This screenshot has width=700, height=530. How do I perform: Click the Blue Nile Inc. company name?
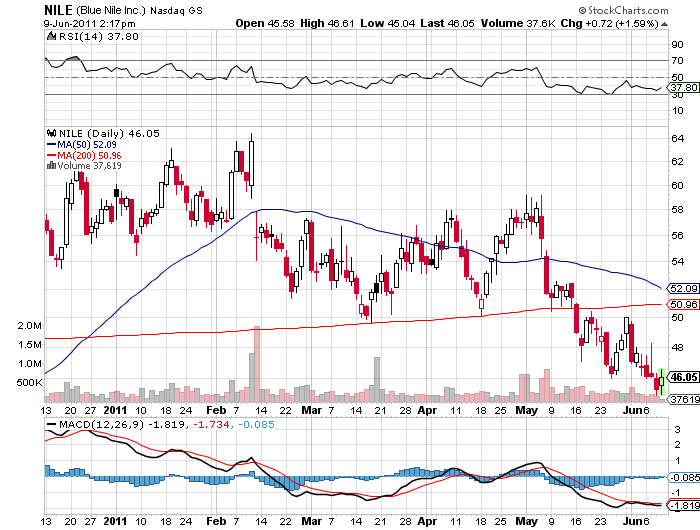pos(111,10)
